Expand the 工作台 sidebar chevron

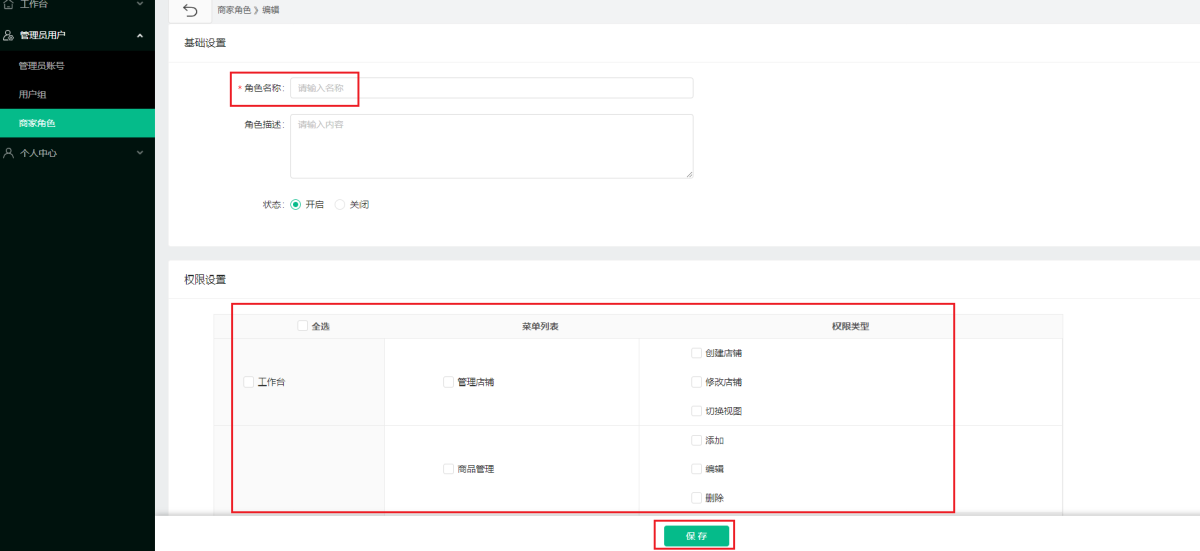pyautogui.click(x=140, y=5)
